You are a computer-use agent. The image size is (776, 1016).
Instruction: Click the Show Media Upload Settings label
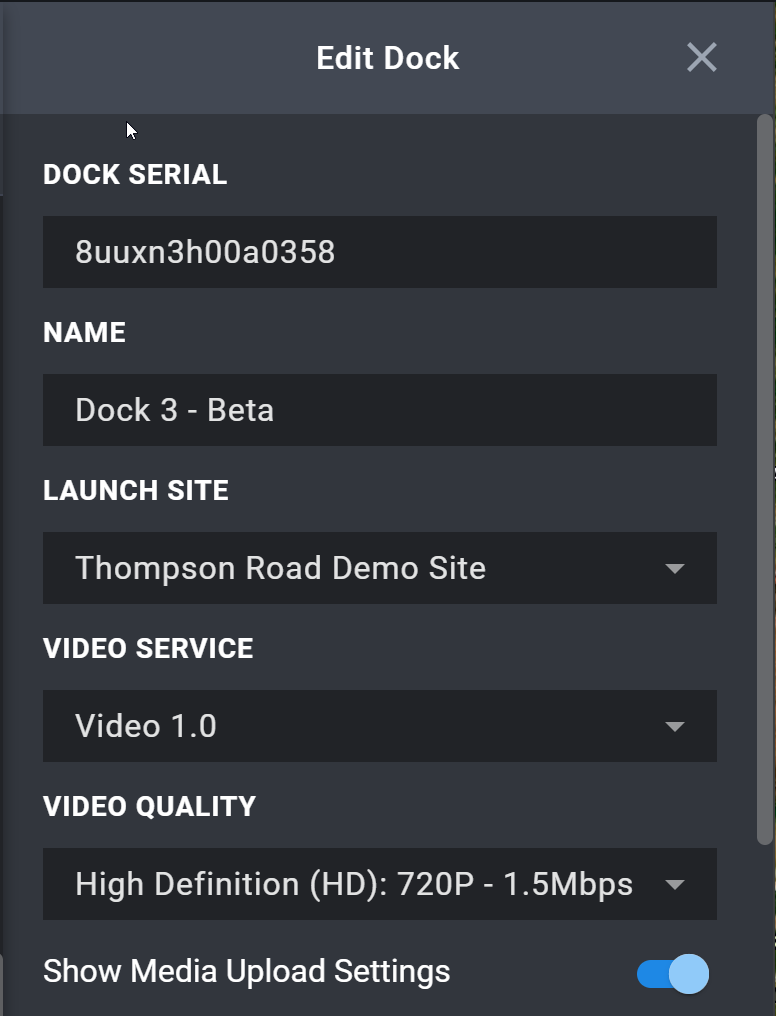click(246, 970)
